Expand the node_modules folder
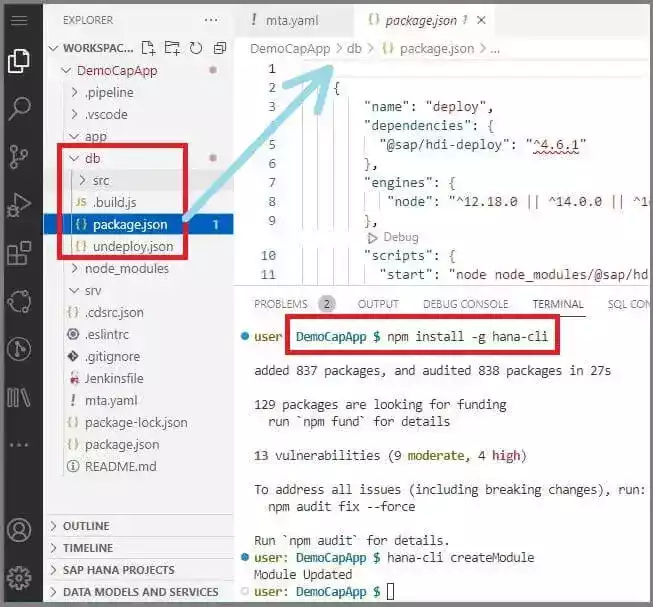The image size is (653, 607). (75, 269)
